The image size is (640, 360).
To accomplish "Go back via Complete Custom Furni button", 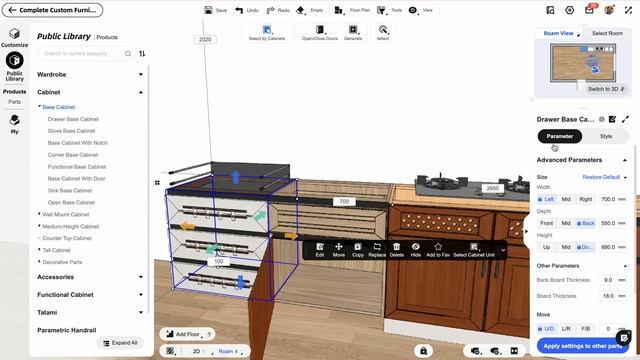I will [x=53, y=10].
